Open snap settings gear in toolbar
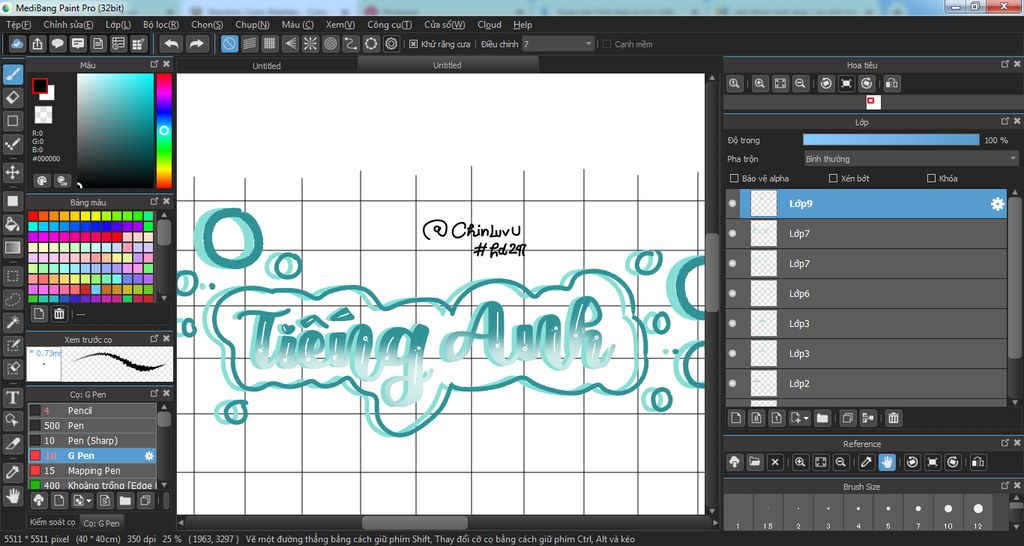 pyautogui.click(x=391, y=44)
